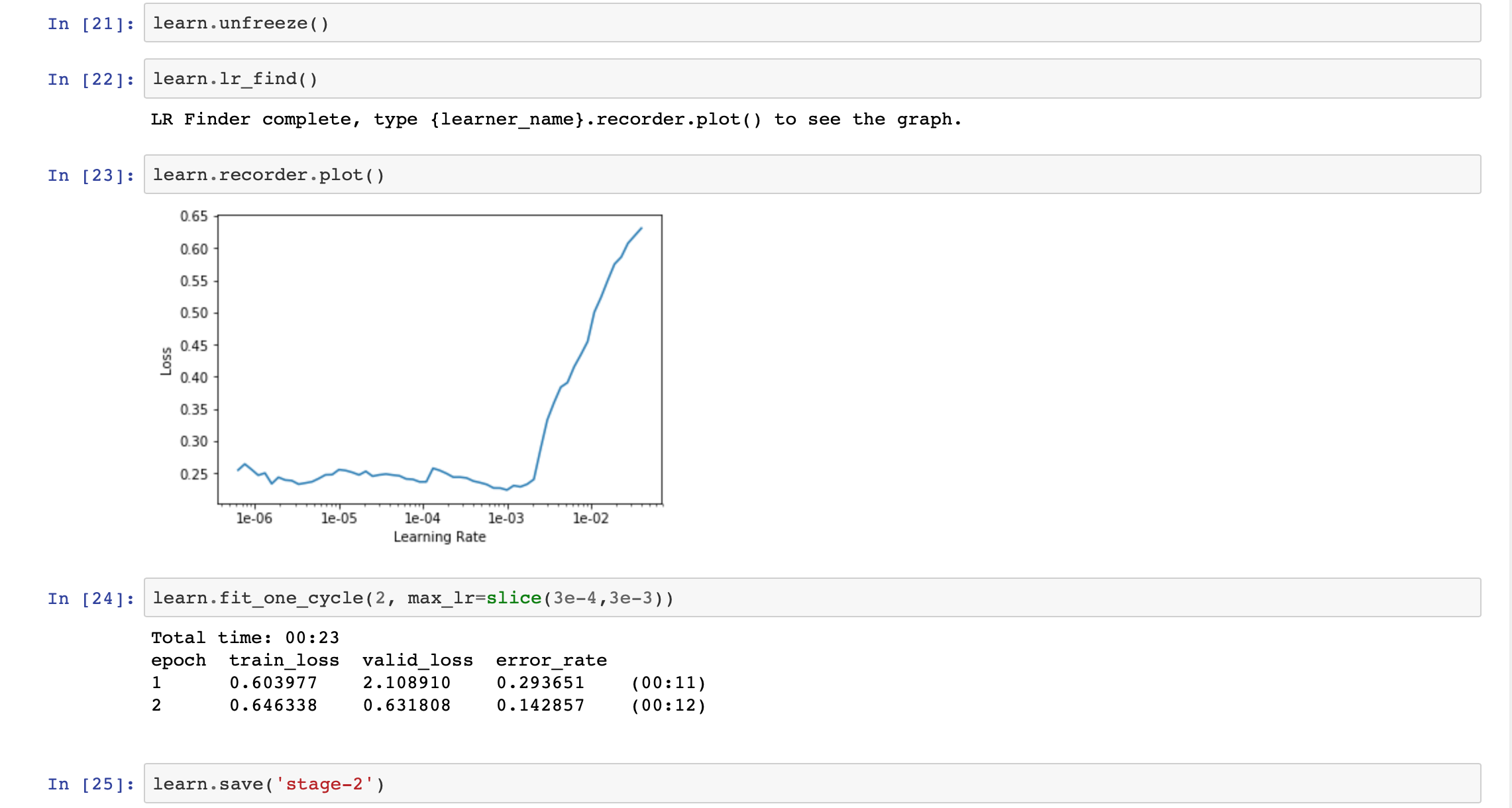The width and height of the screenshot is (1512, 808).
Task: Click the In [23] prompt label
Action: 91,176
